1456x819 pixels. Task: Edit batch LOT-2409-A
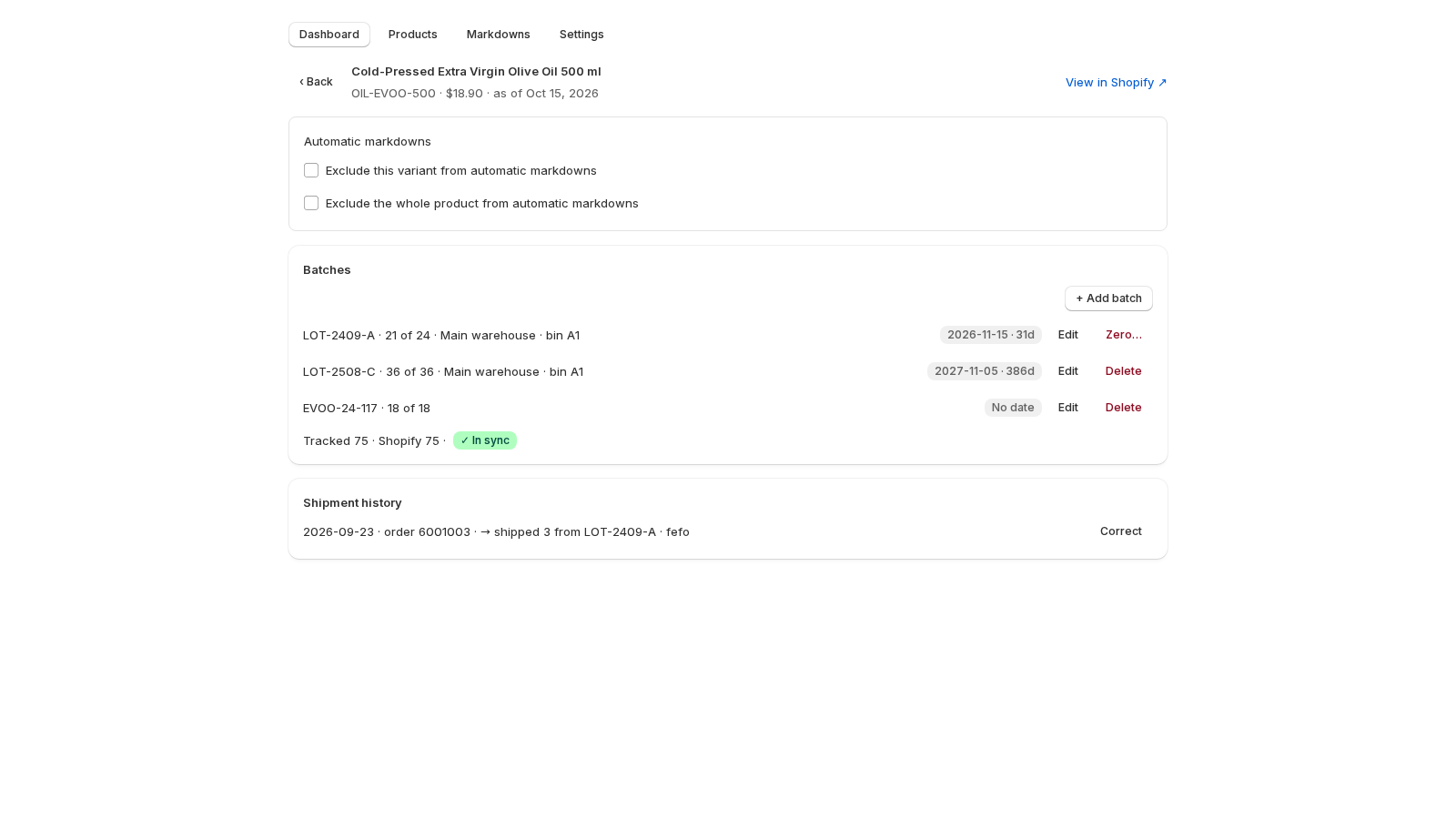click(1068, 335)
